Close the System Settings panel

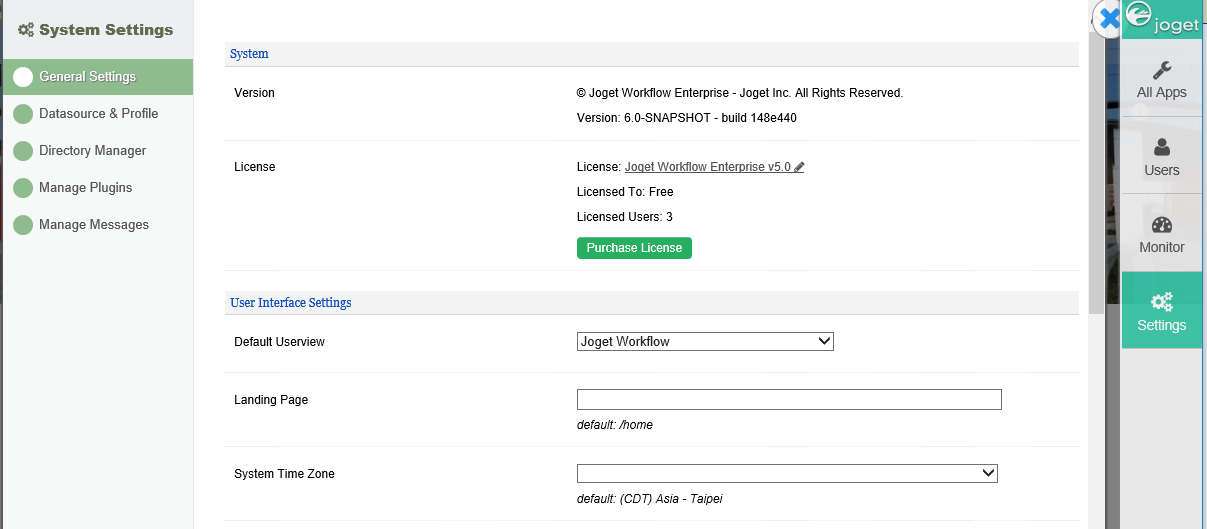pyautogui.click(x=1108, y=18)
